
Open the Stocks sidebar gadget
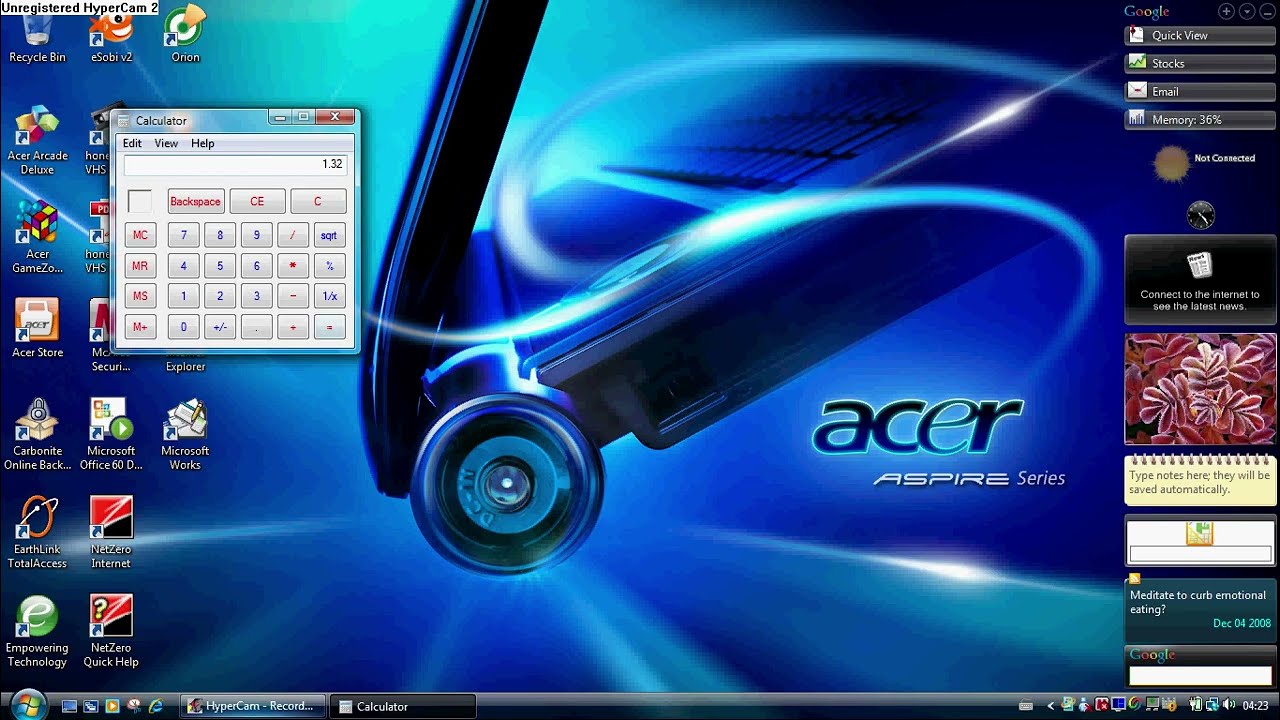click(1200, 63)
